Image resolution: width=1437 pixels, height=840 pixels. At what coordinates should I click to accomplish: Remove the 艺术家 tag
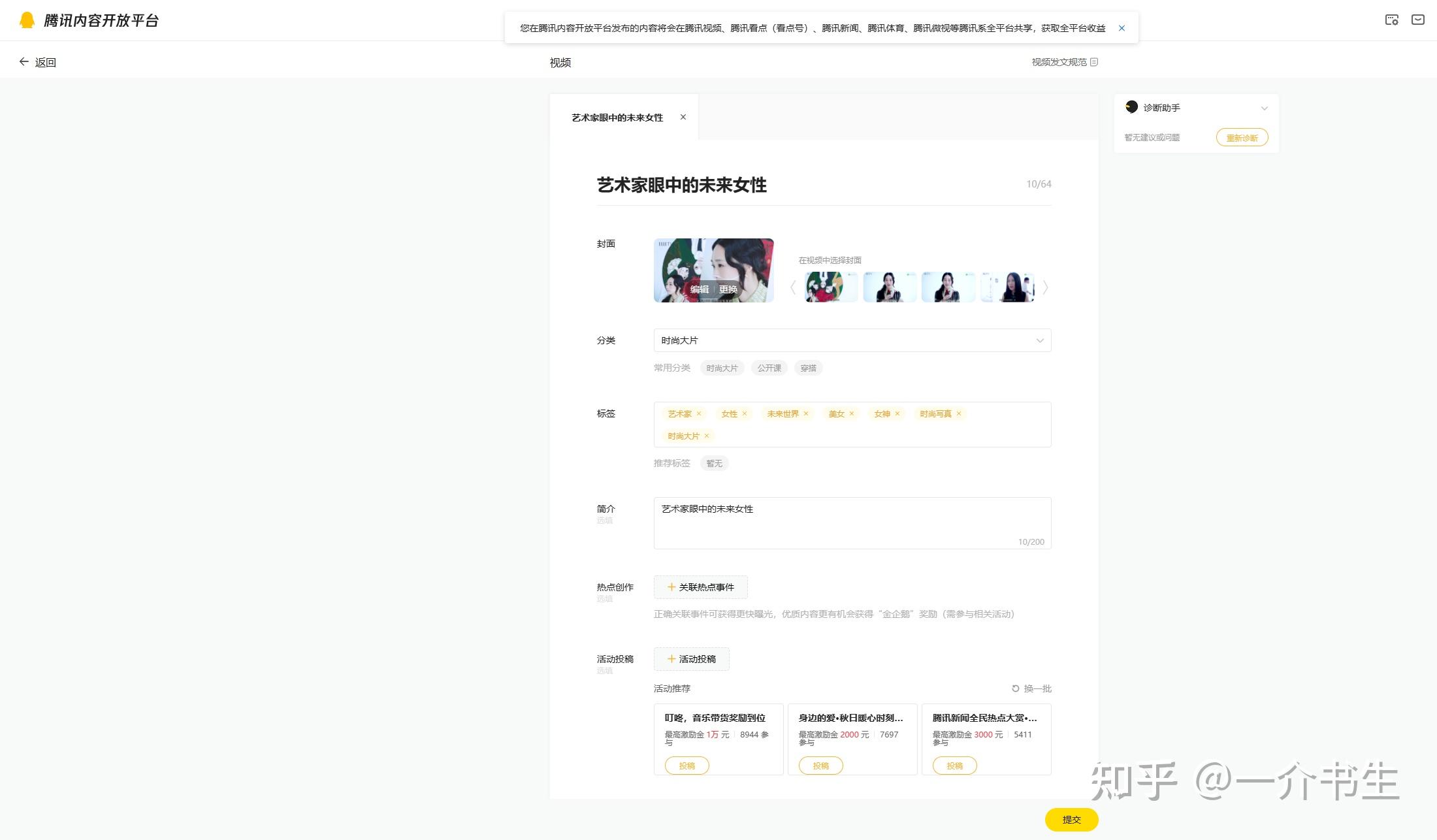click(x=699, y=413)
